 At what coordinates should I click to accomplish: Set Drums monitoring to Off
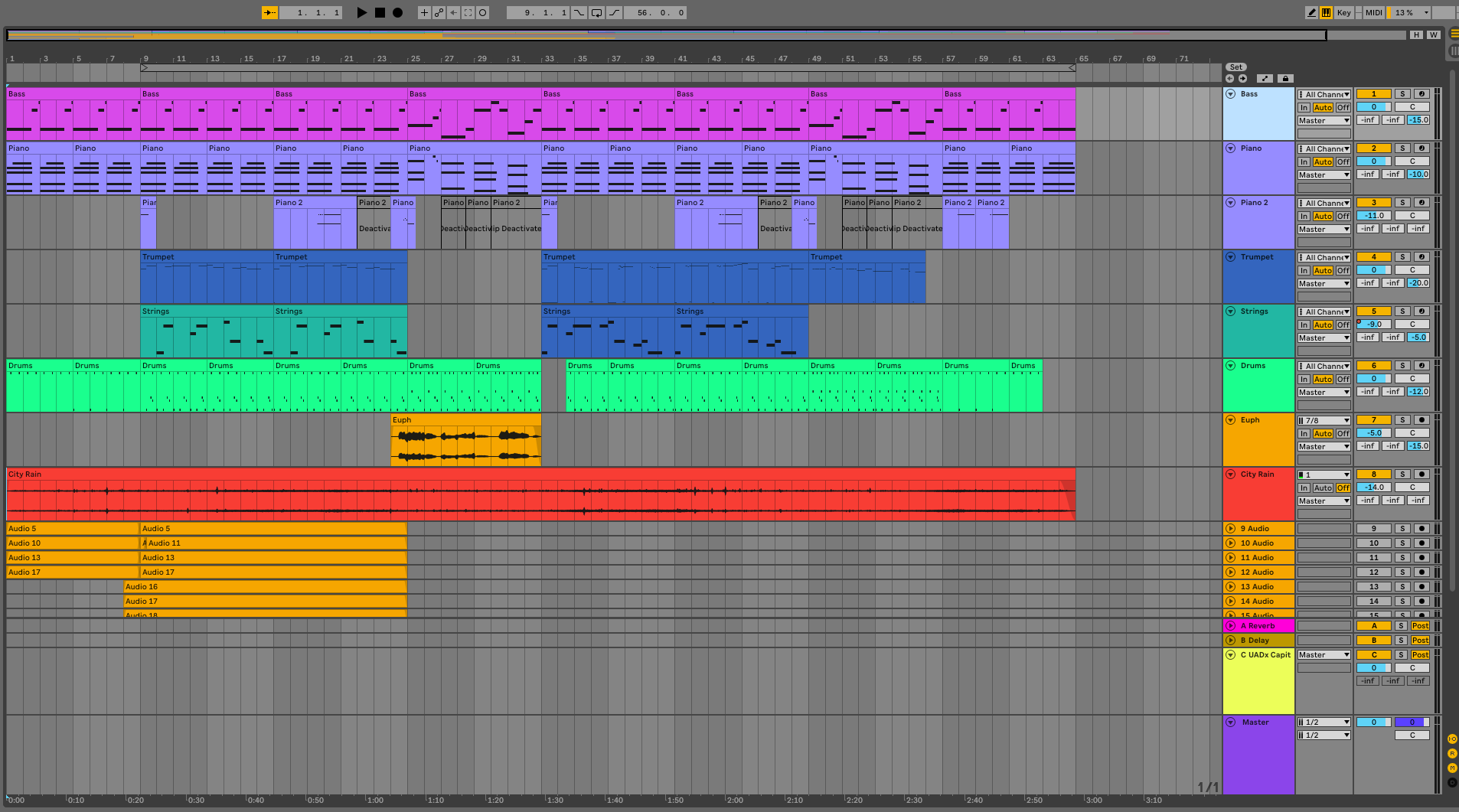click(x=1343, y=379)
